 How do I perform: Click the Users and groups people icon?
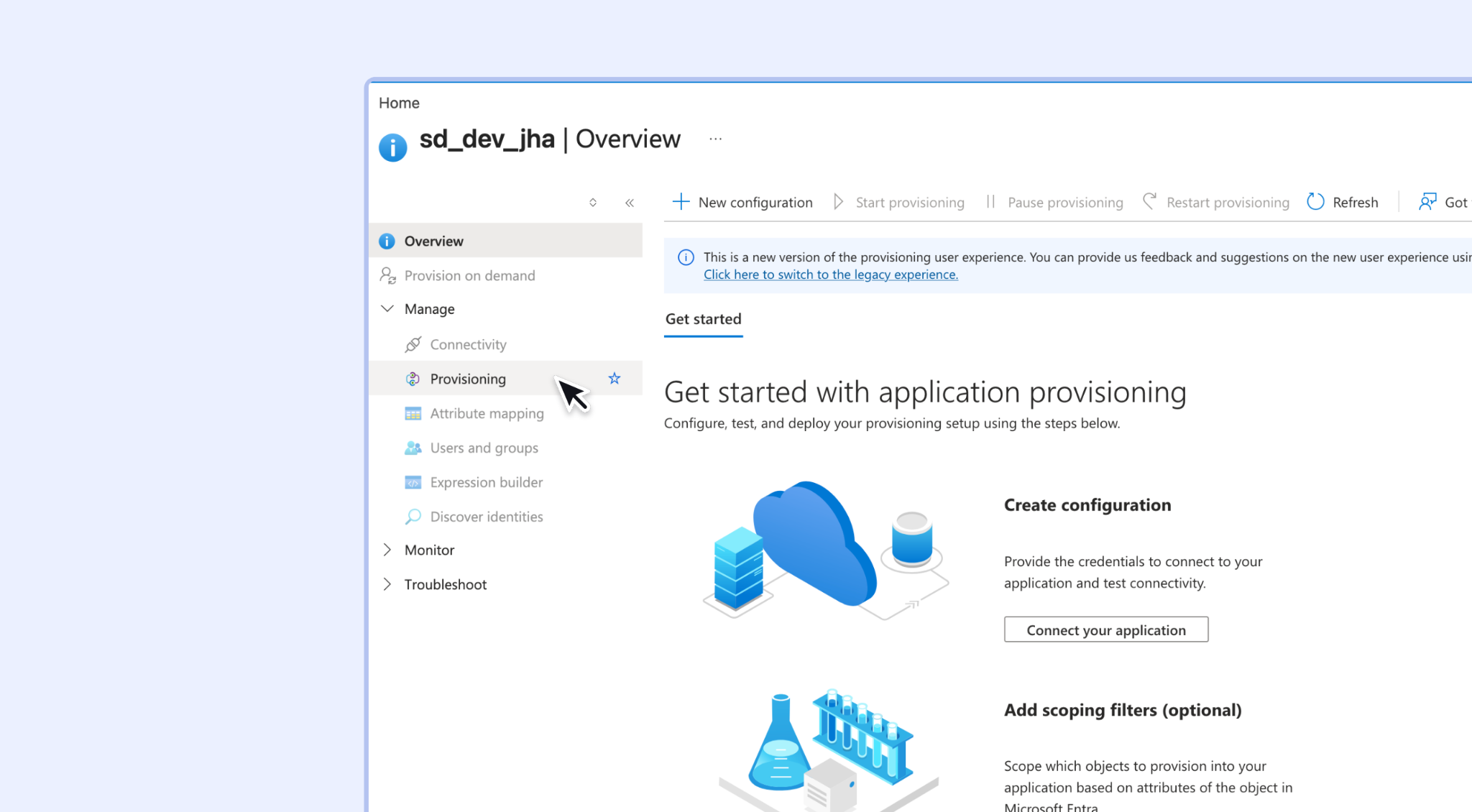413,448
